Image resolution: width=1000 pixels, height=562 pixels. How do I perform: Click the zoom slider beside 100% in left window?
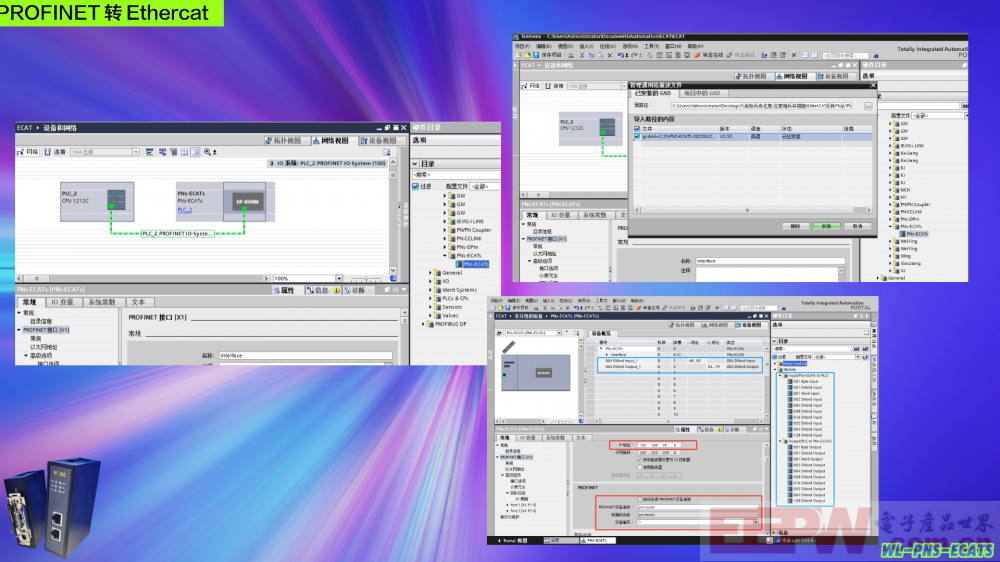(x=366, y=279)
